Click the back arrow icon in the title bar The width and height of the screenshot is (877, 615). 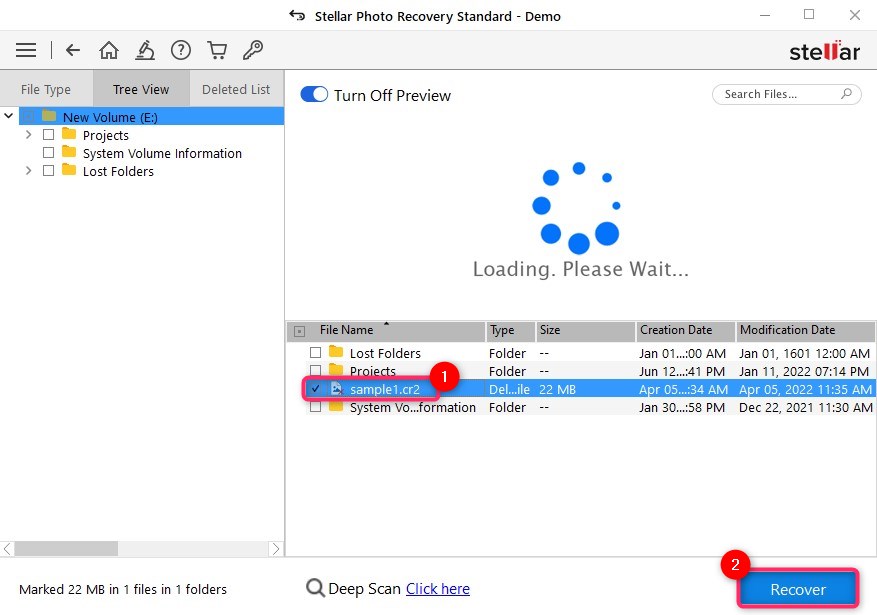pos(297,16)
